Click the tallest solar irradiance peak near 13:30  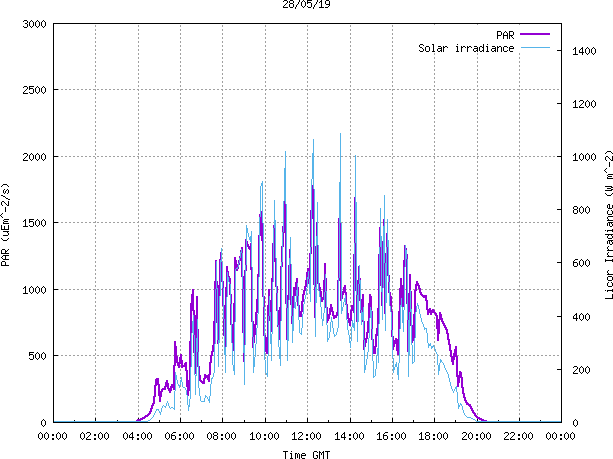click(340, 135)
